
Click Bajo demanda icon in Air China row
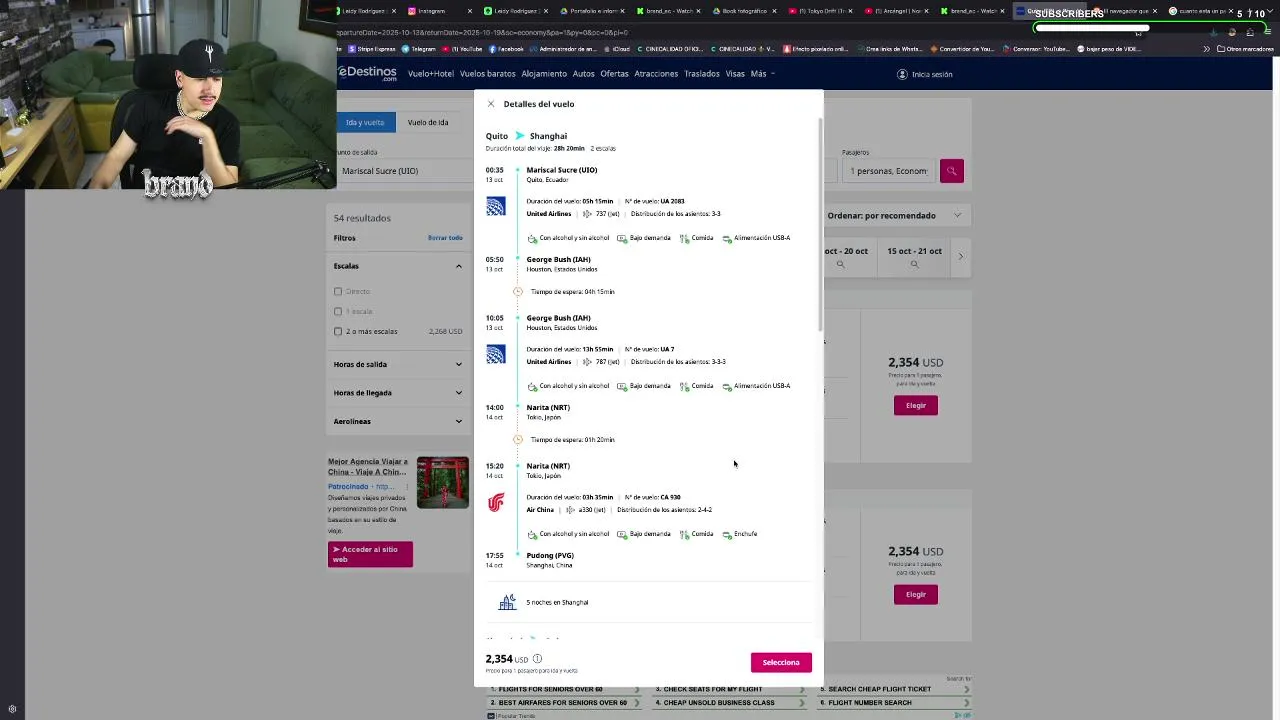click(622, 534)
